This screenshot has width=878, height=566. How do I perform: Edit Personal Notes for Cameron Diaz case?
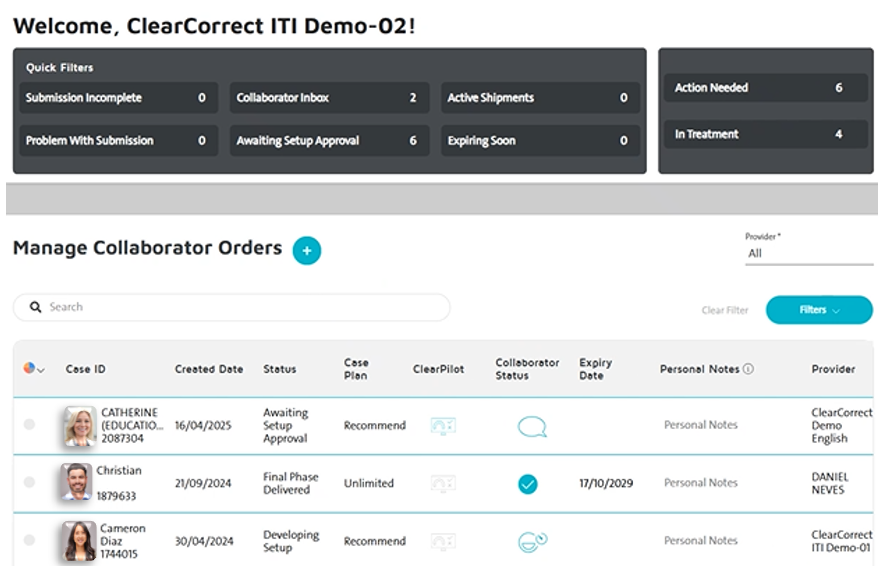[700, 540]
